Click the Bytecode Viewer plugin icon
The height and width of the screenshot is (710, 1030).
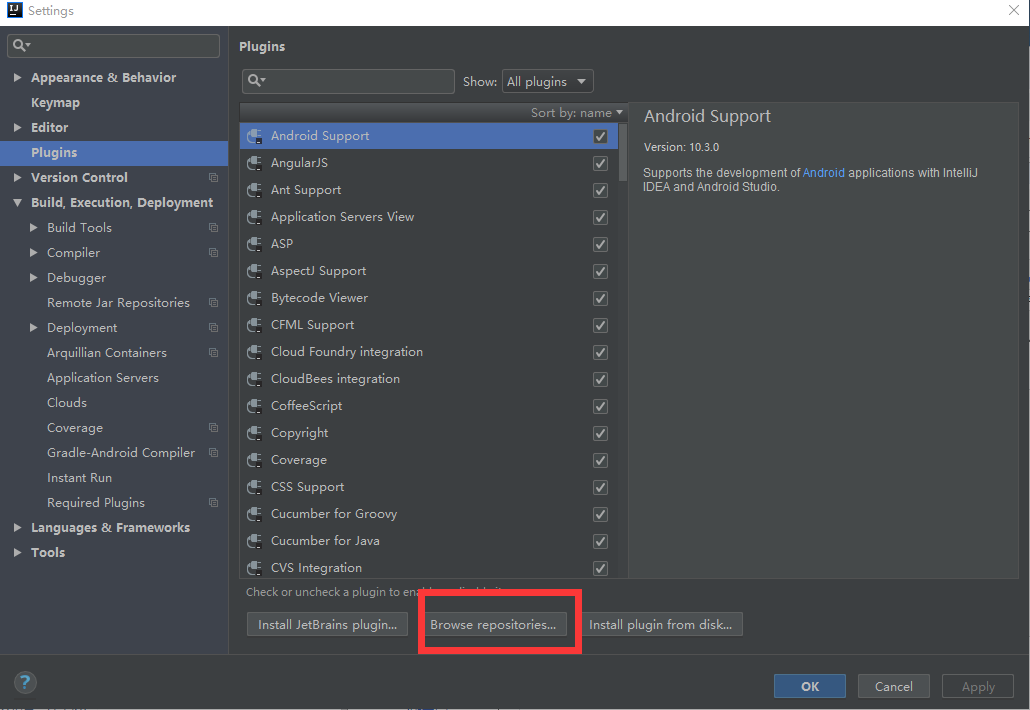[x=254, y=298]
